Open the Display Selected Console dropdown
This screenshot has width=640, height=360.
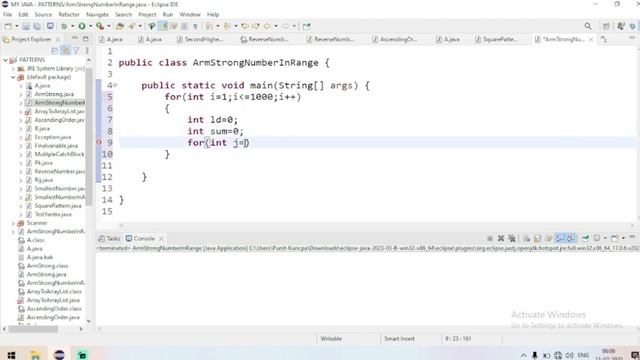point(605,238)
